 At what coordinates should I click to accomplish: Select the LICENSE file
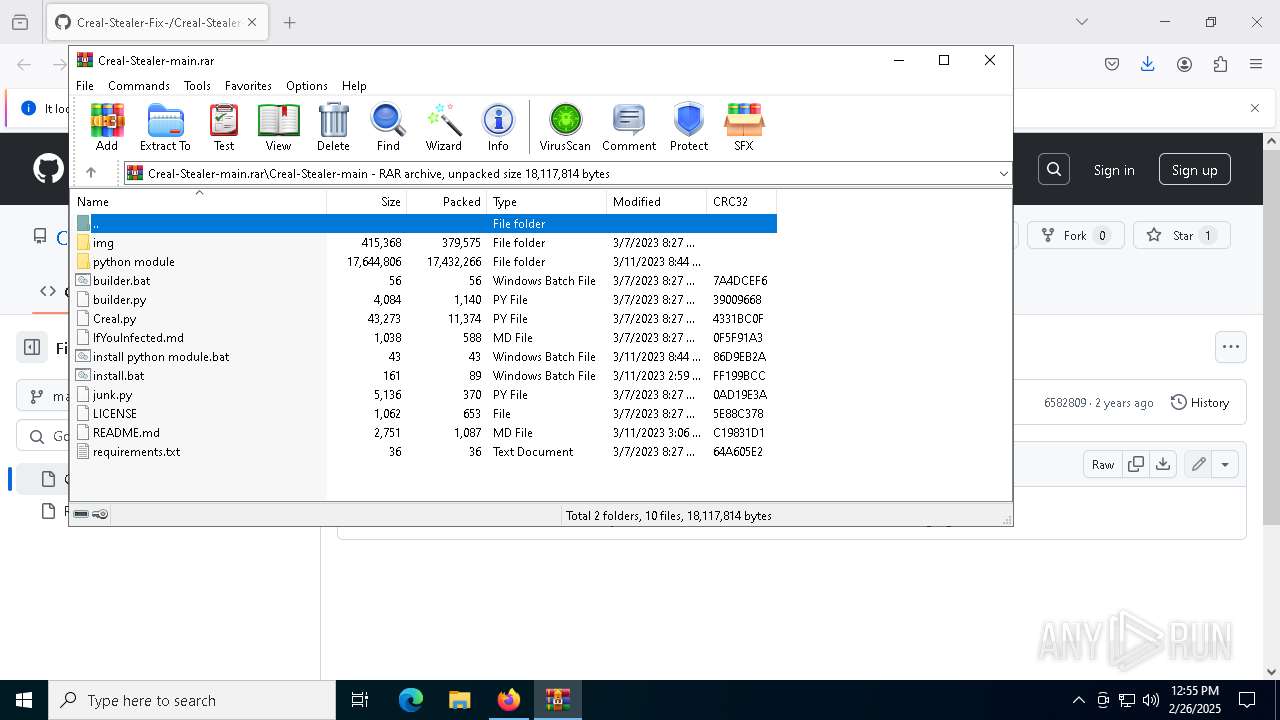pos(425,414)
